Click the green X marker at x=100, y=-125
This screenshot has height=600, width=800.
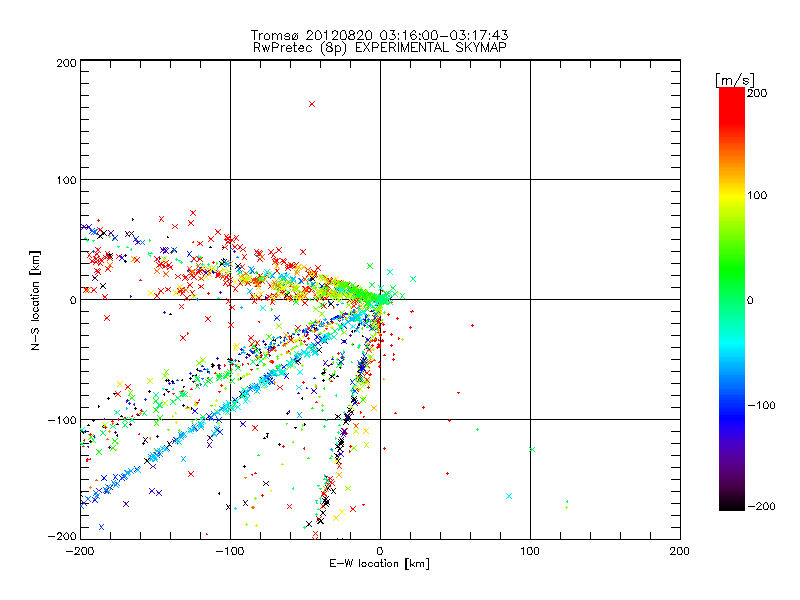click(532, 449)
